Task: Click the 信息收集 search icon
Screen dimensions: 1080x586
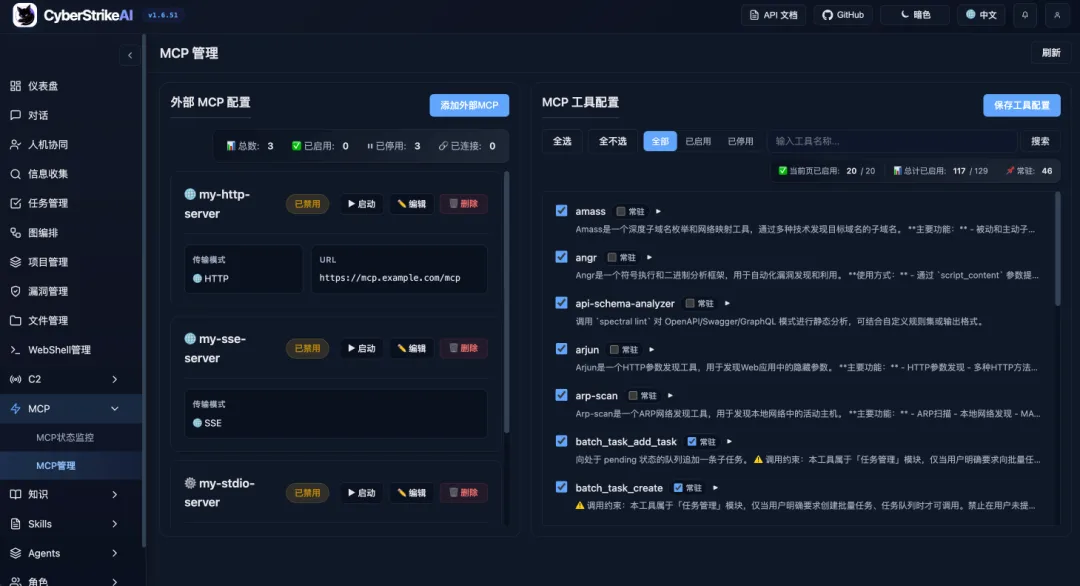Action: [x=15, y=174]
